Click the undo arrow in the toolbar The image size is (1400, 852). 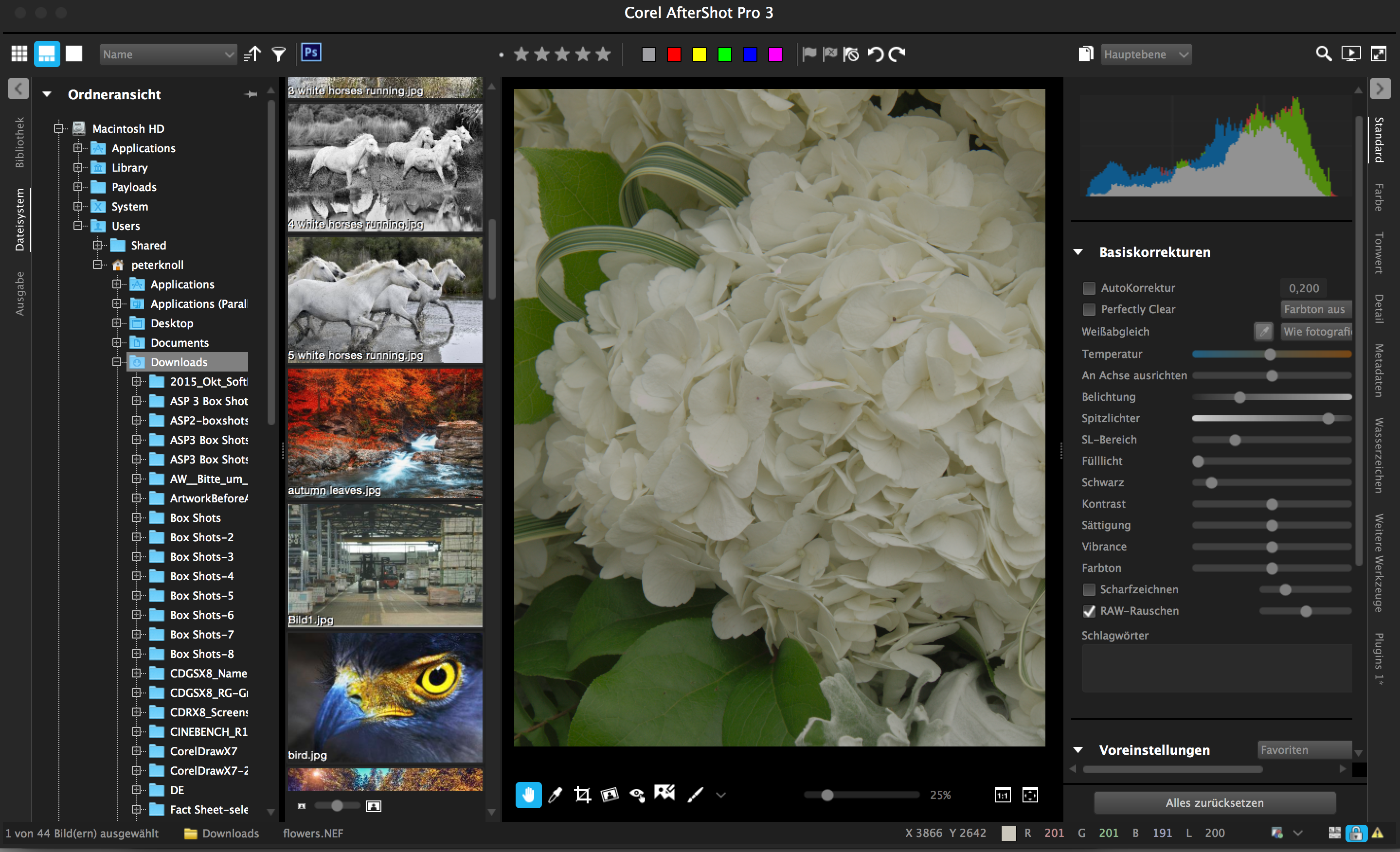pyautogui.click(x=875, y=54)
